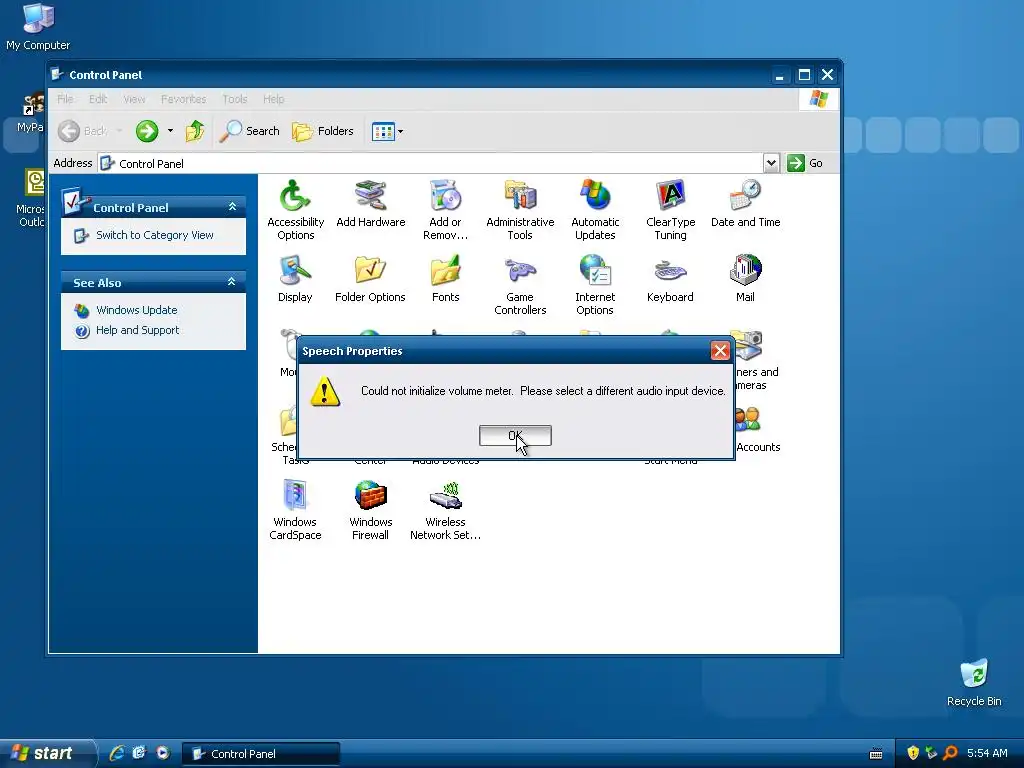Screen dimensions: 1024x768
Task: Open the Fonts folder icon
Action: click(445, 279)
